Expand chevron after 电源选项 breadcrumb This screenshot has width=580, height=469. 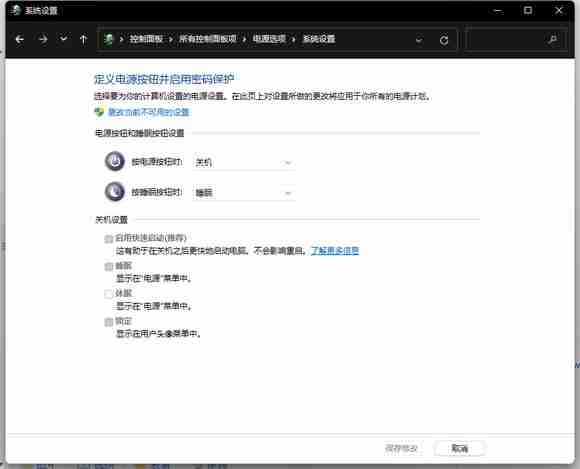point(294,39)
